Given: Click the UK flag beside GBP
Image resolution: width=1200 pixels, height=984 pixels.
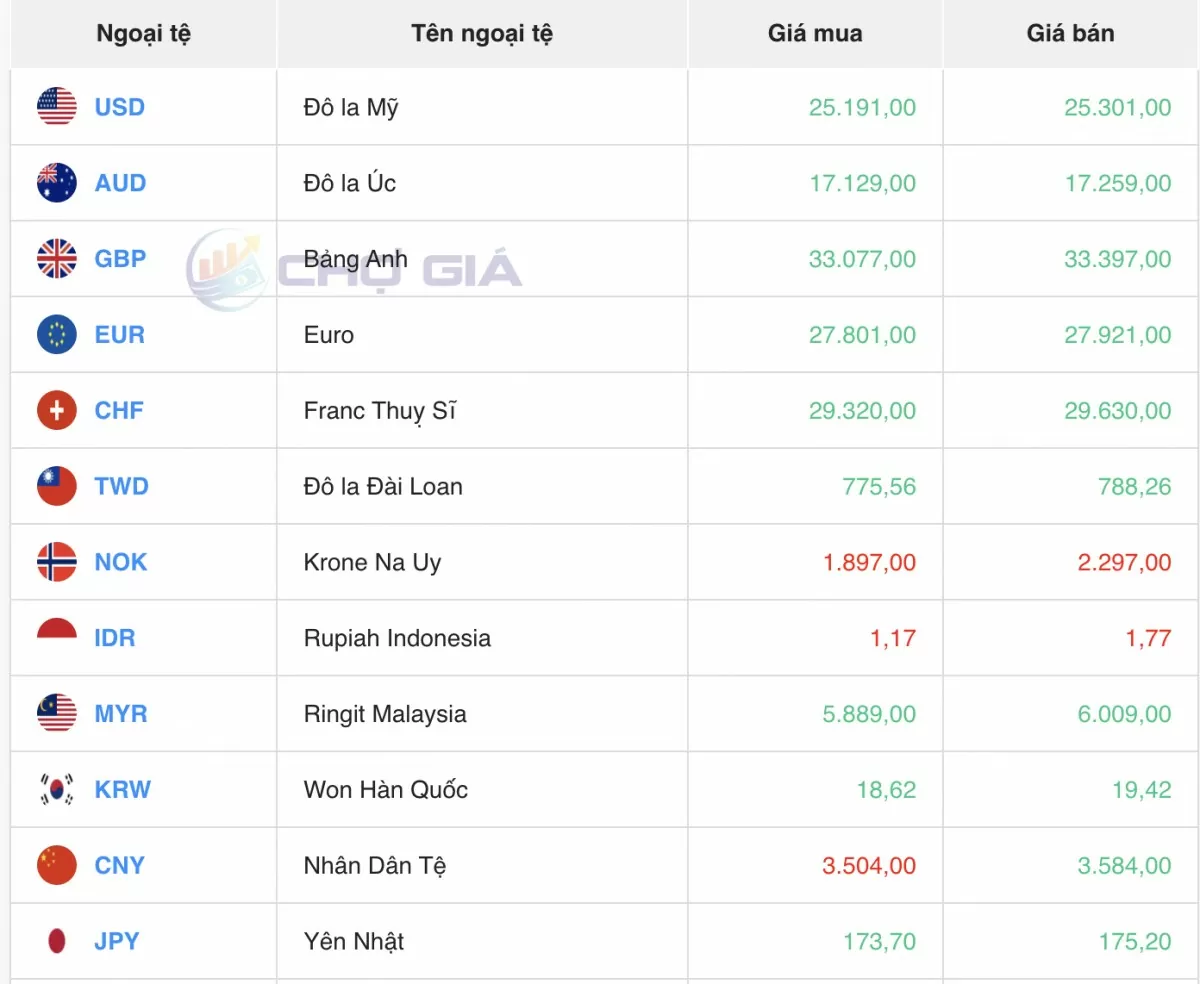Looking at the screenshot, I should pyautogui.click(x=57, y=258).
